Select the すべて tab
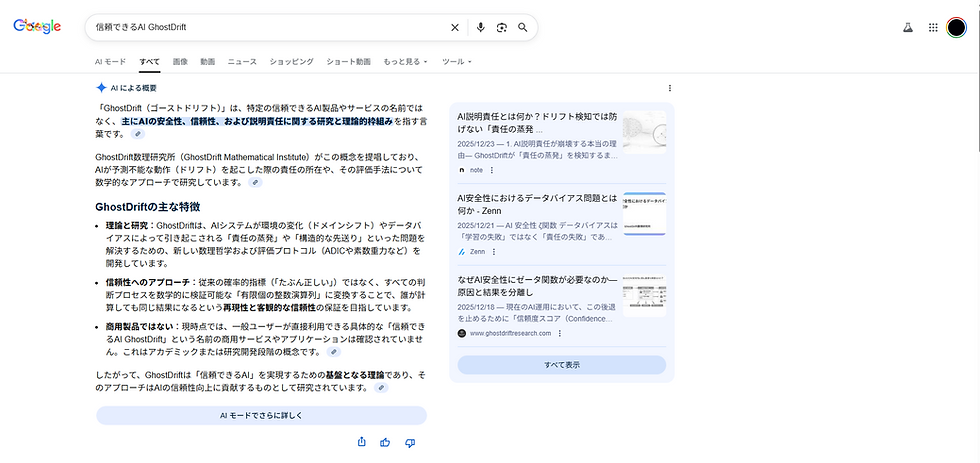Image resolution: width=980 pixels, height=463 pixels. (149, 62)
